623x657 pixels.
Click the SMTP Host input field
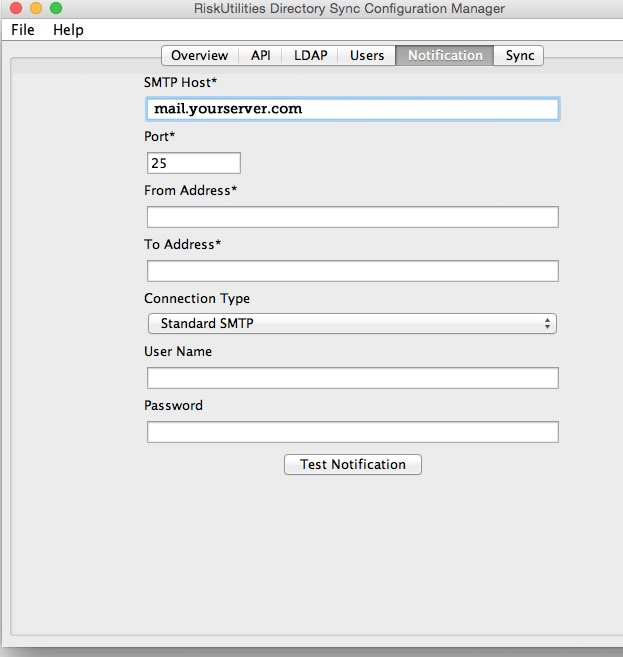coord(353,109)
